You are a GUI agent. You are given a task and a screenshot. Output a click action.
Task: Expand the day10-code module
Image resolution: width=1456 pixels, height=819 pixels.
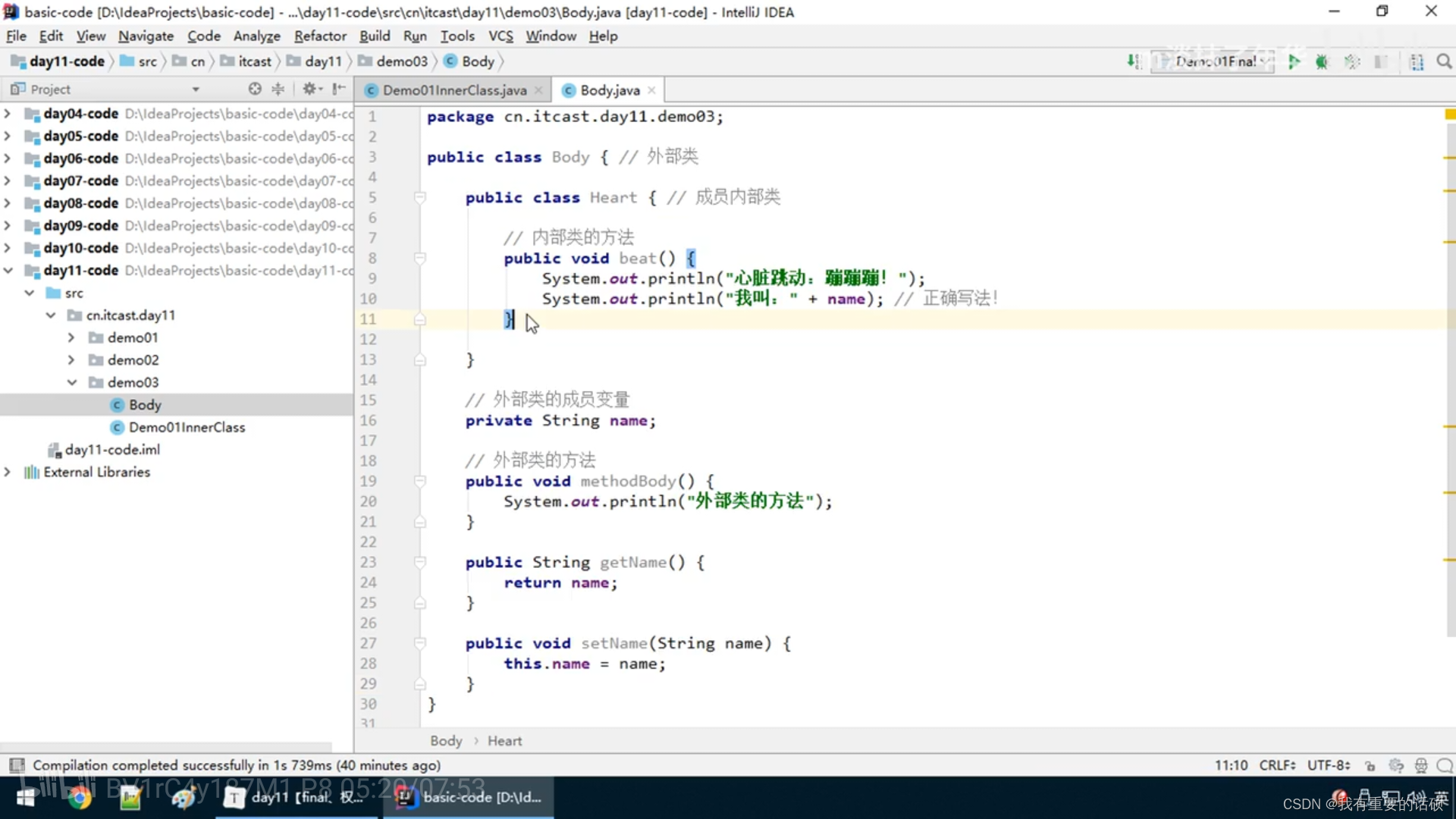coord(8,248)
